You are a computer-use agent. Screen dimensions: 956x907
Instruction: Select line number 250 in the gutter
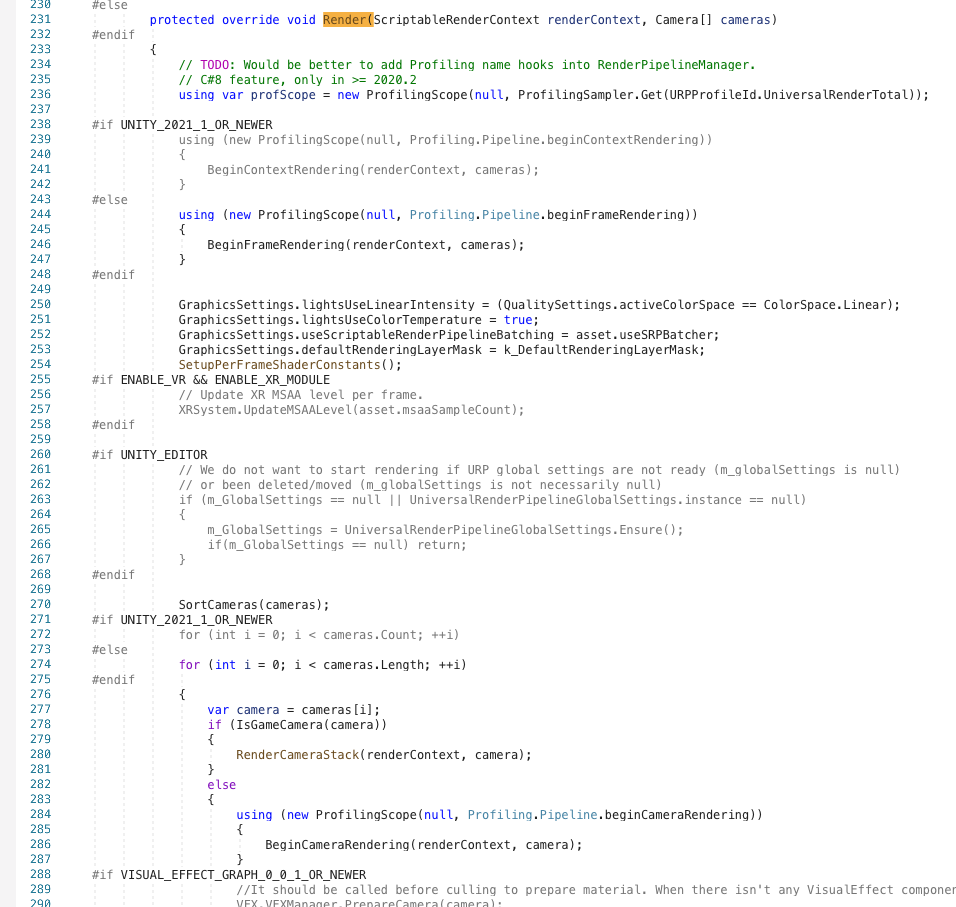pos(40,305)
